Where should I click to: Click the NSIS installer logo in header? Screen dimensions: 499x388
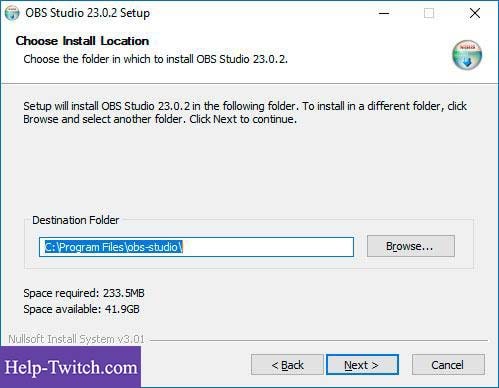click(x=467, y=55)
